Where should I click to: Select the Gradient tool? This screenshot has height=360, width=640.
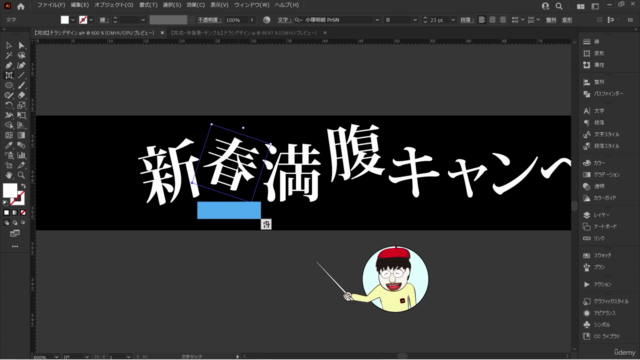(x=21, y=135)
